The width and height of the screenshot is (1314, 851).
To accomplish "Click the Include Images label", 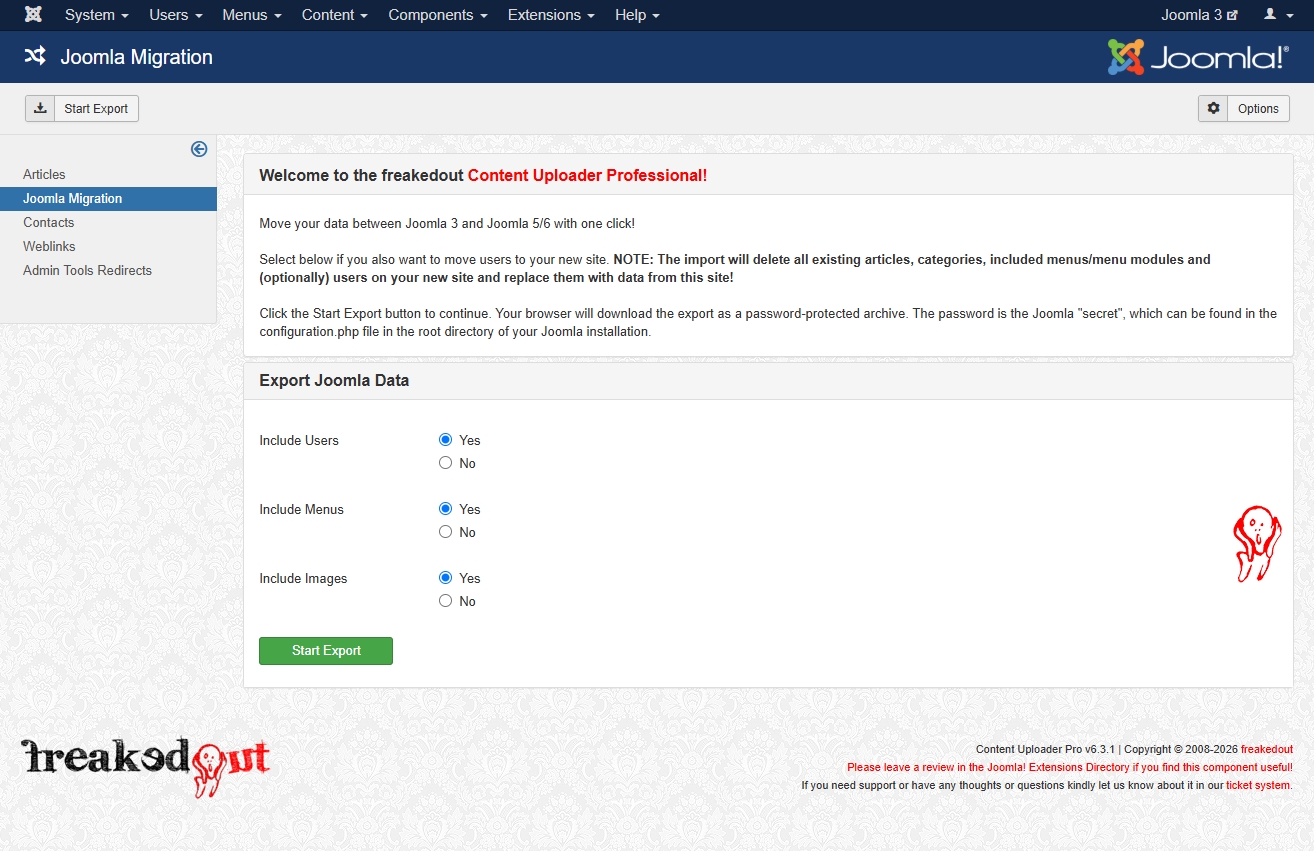I will (x=303, y=578).
